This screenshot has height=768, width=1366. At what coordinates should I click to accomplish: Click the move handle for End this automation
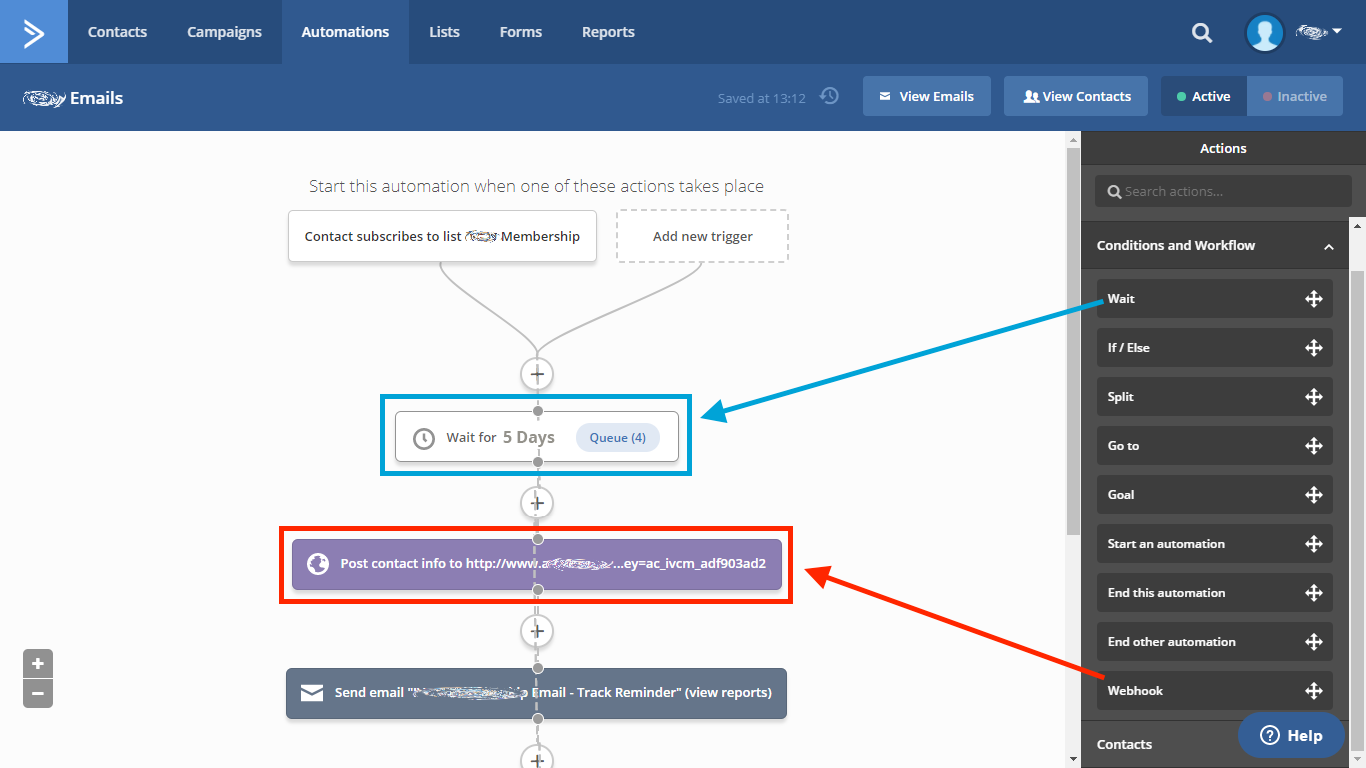tap(1314, 593)
